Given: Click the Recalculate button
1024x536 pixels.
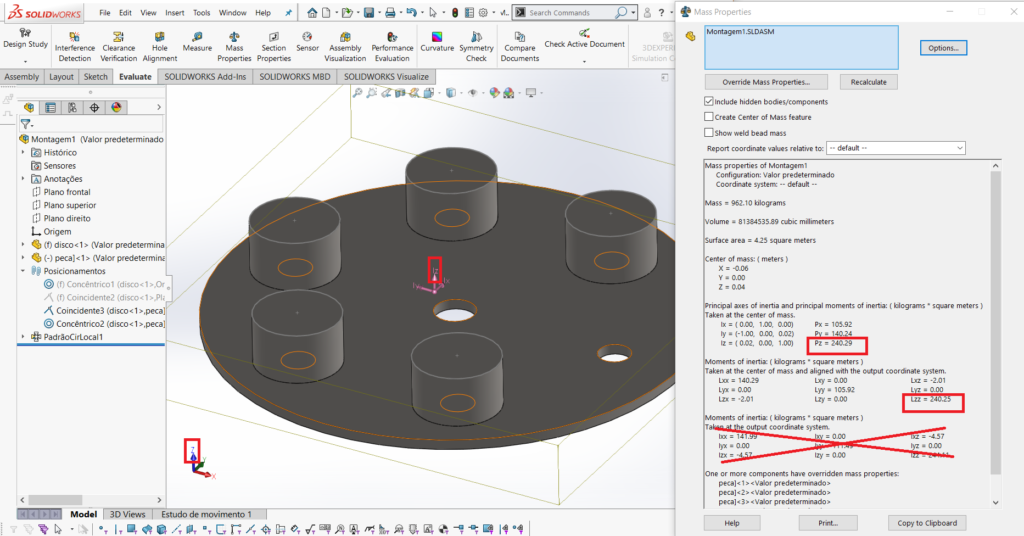Looking at the screenshot, I should pyautogui.click(x=868, y=82).
